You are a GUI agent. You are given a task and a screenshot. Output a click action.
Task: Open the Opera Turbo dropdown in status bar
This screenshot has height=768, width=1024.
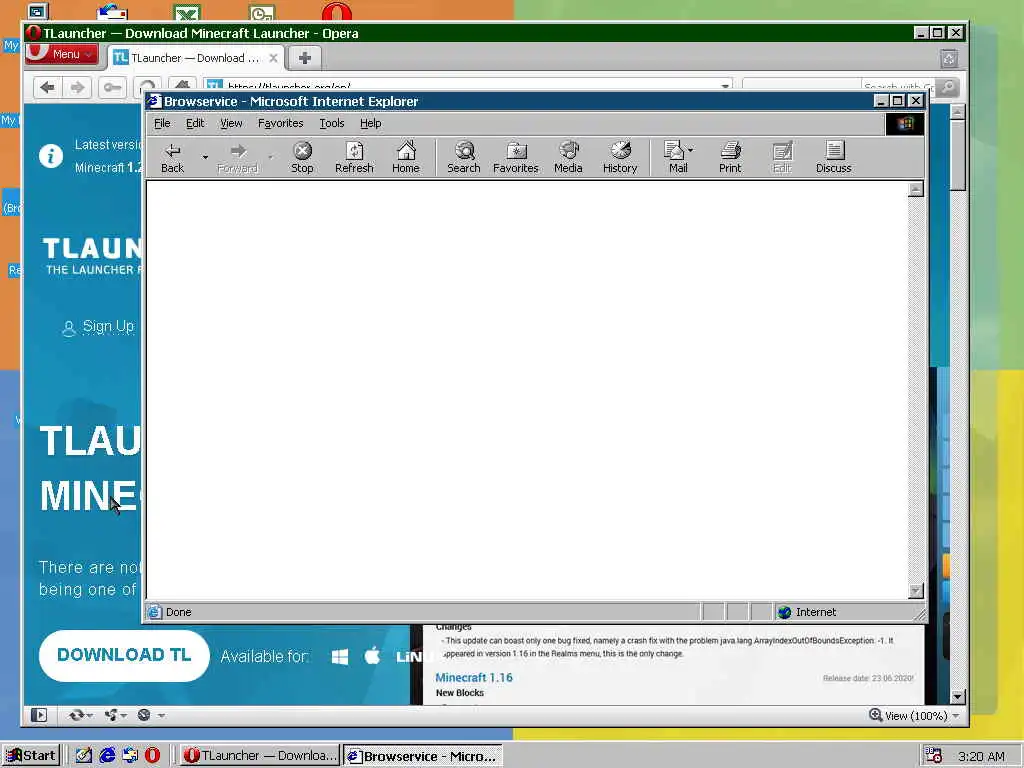coord(151,715)
